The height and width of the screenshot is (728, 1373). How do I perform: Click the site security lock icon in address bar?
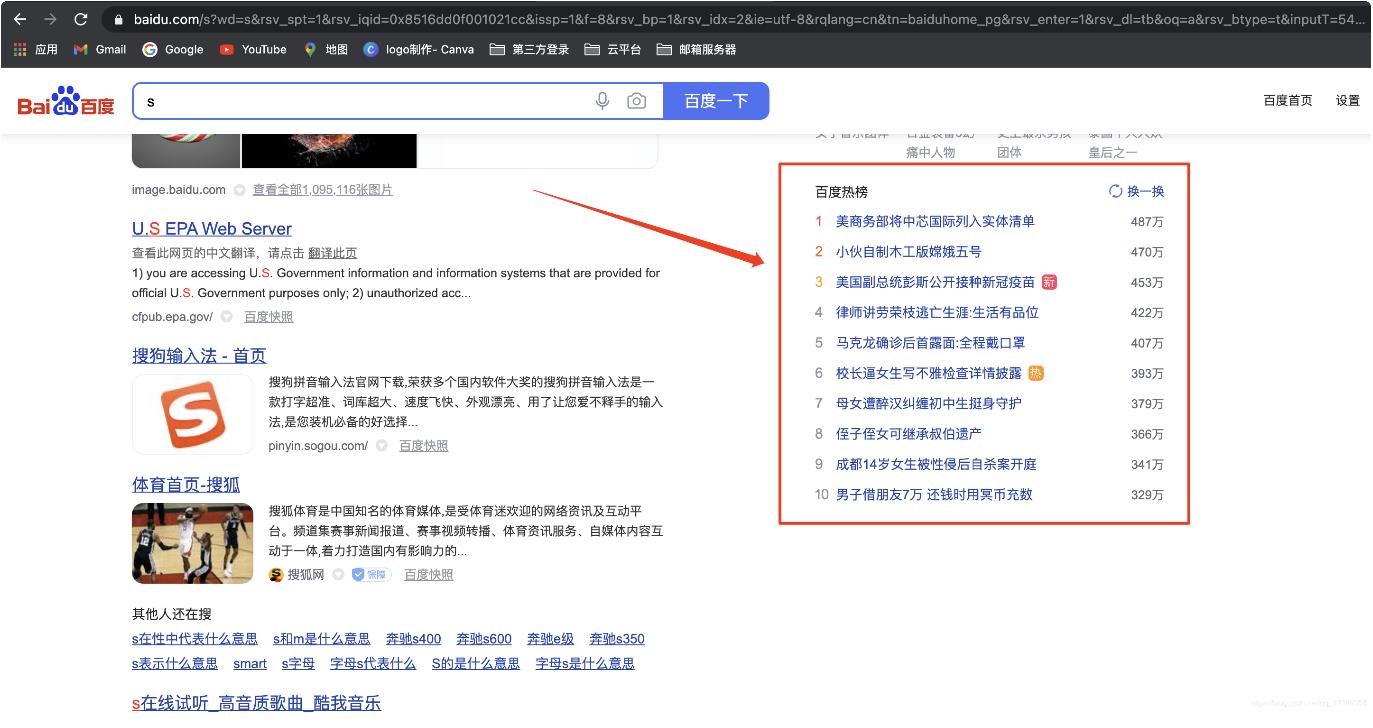[119, 18]
